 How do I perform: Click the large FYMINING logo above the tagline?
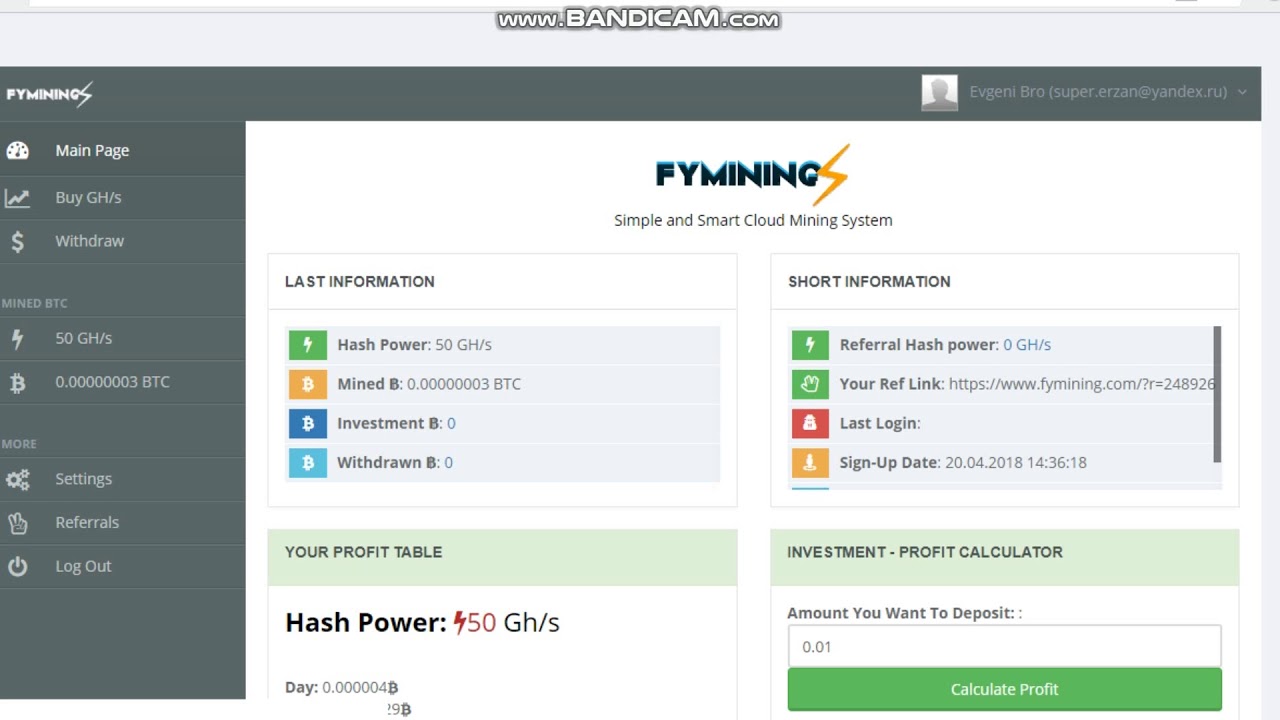click(x=753, y=175)
